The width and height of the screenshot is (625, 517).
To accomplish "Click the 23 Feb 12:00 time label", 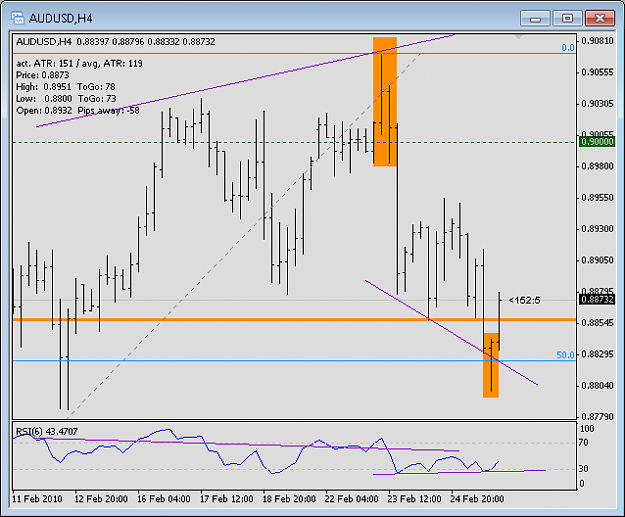I will [x=414, y=499].
